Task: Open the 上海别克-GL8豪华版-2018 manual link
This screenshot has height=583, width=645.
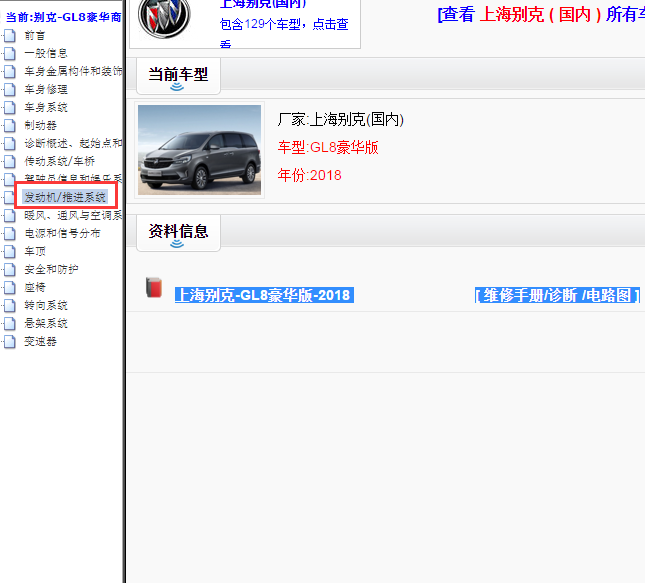Action: point(264,295)
